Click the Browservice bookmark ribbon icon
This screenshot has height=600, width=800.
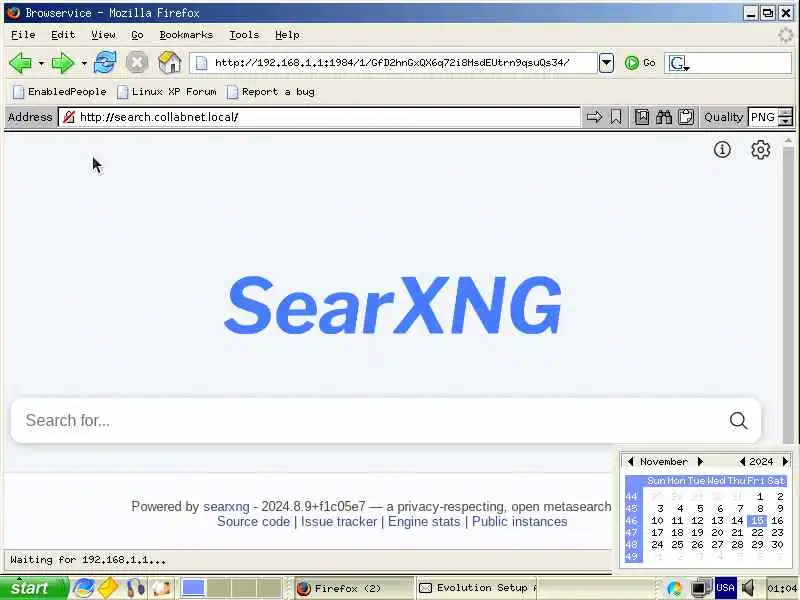[x=616, y=117]
